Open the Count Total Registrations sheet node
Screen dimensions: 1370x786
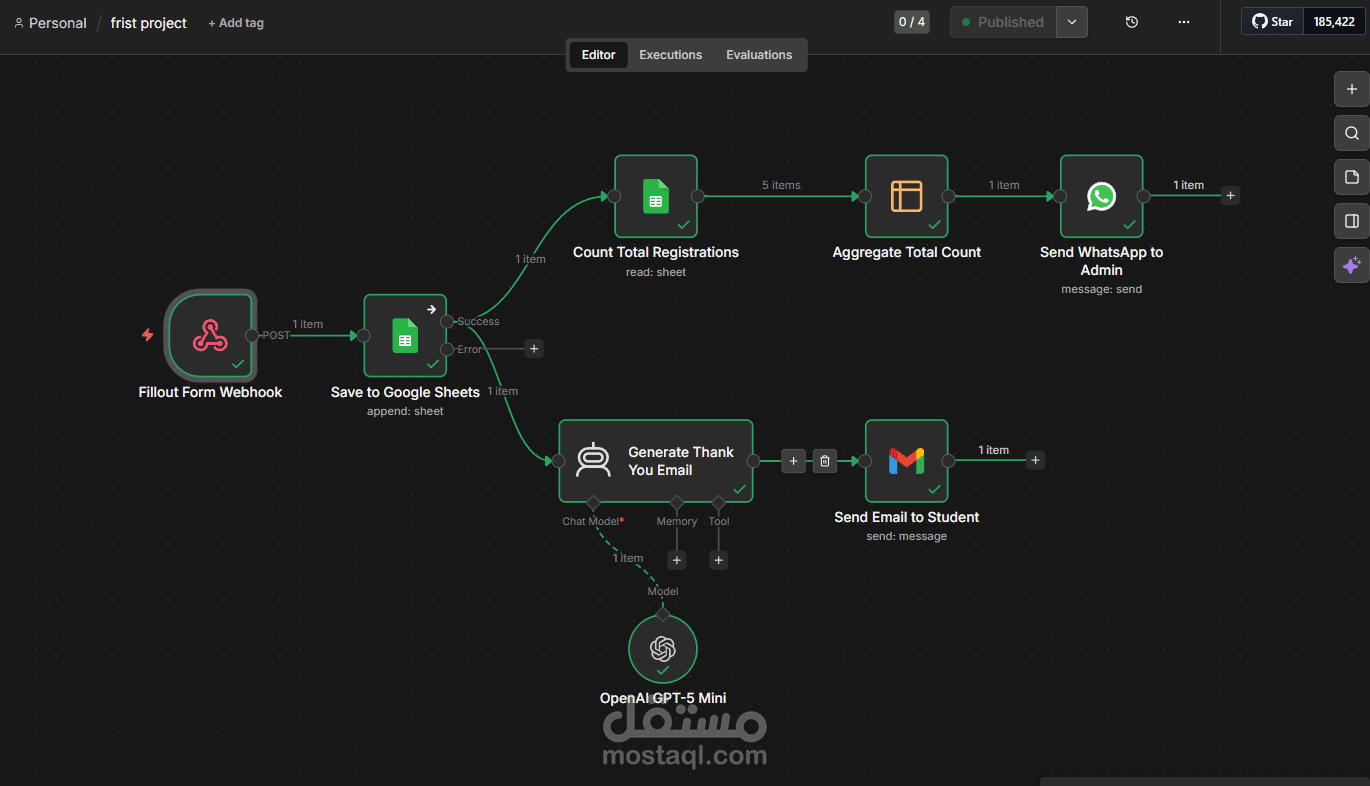655,196
